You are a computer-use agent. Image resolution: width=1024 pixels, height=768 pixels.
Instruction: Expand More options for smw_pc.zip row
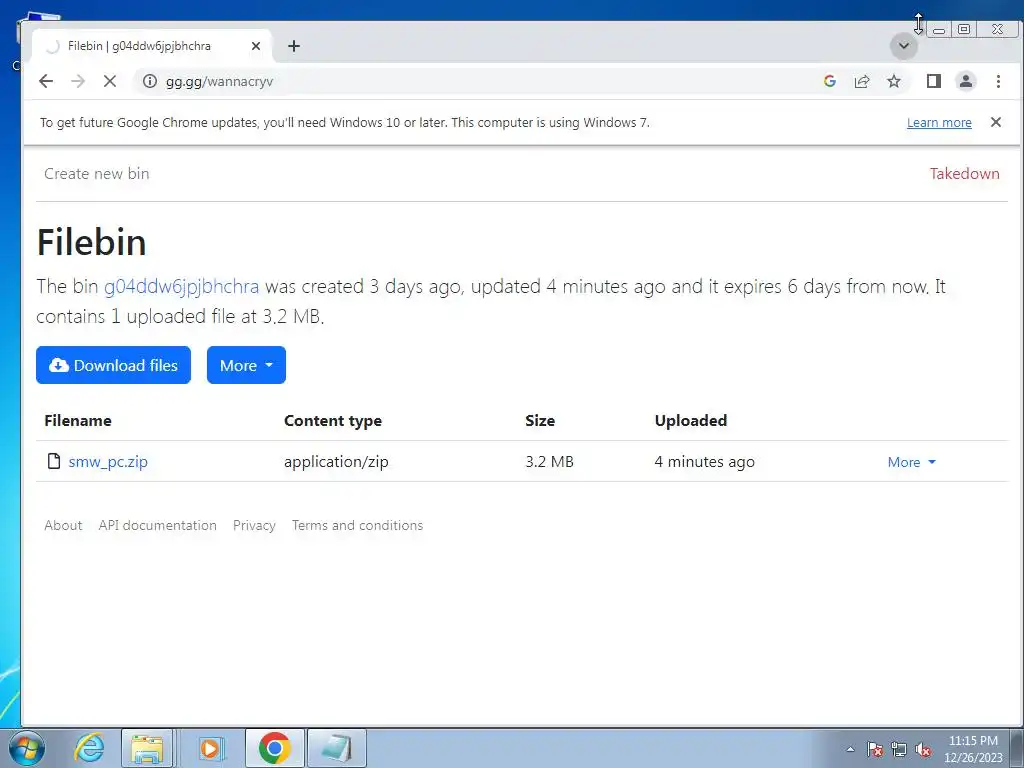click(912, 462)
